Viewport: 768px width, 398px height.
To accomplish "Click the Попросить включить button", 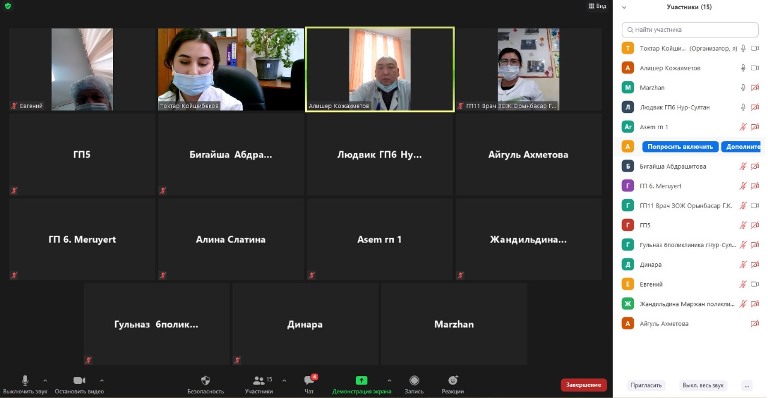I will coord(680,146).
